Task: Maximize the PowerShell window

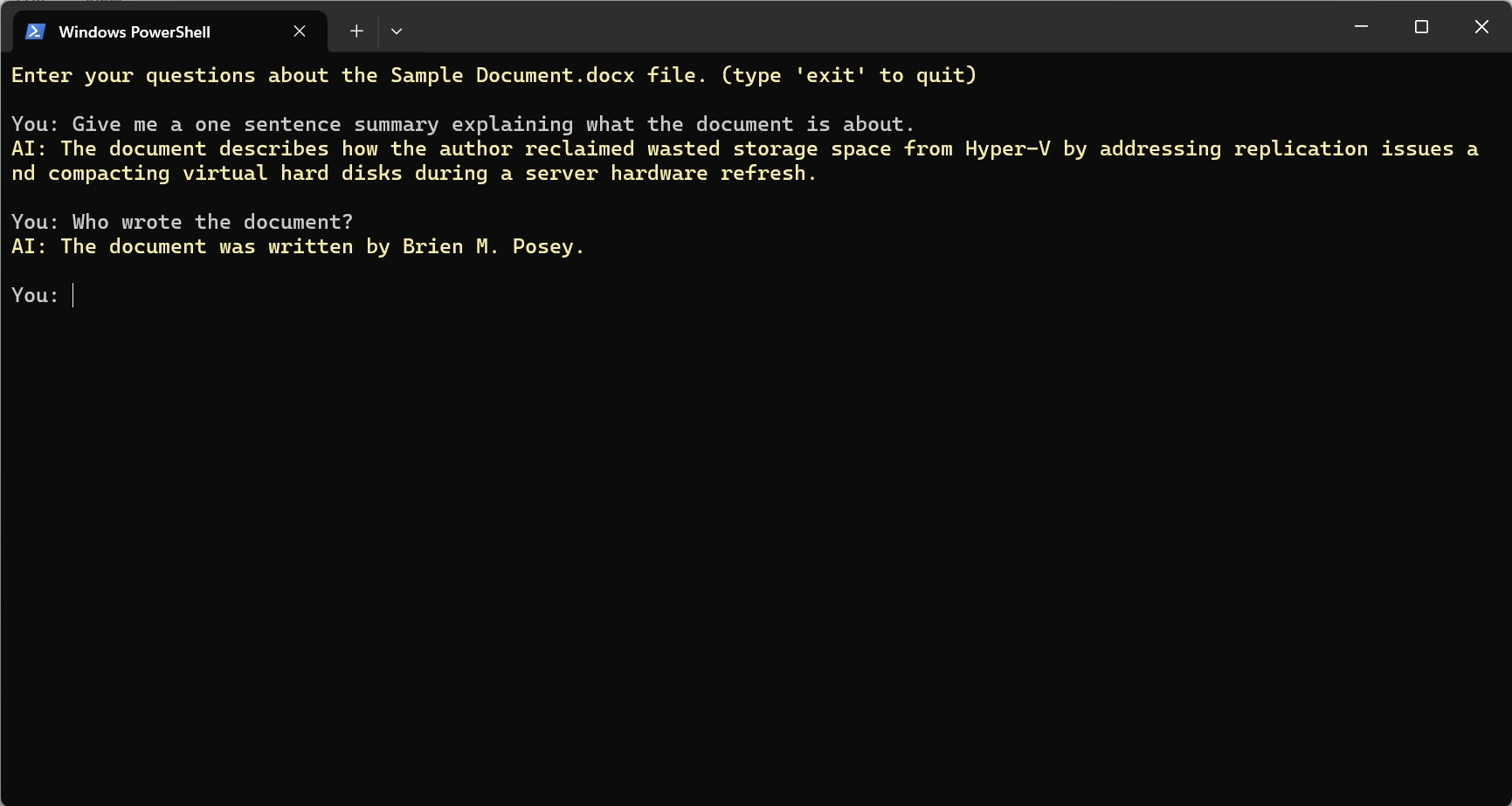Action: coord(1421,27)
